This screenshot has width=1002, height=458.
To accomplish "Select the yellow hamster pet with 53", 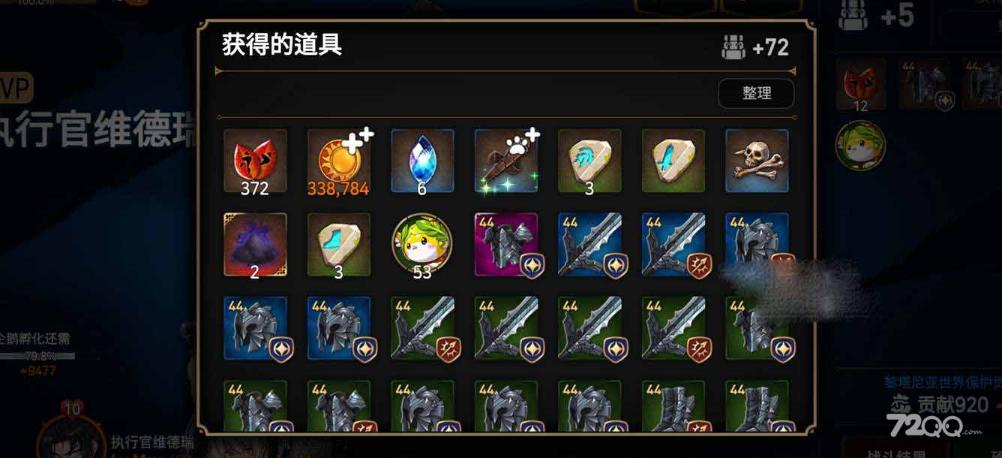I will coord(422,245).
